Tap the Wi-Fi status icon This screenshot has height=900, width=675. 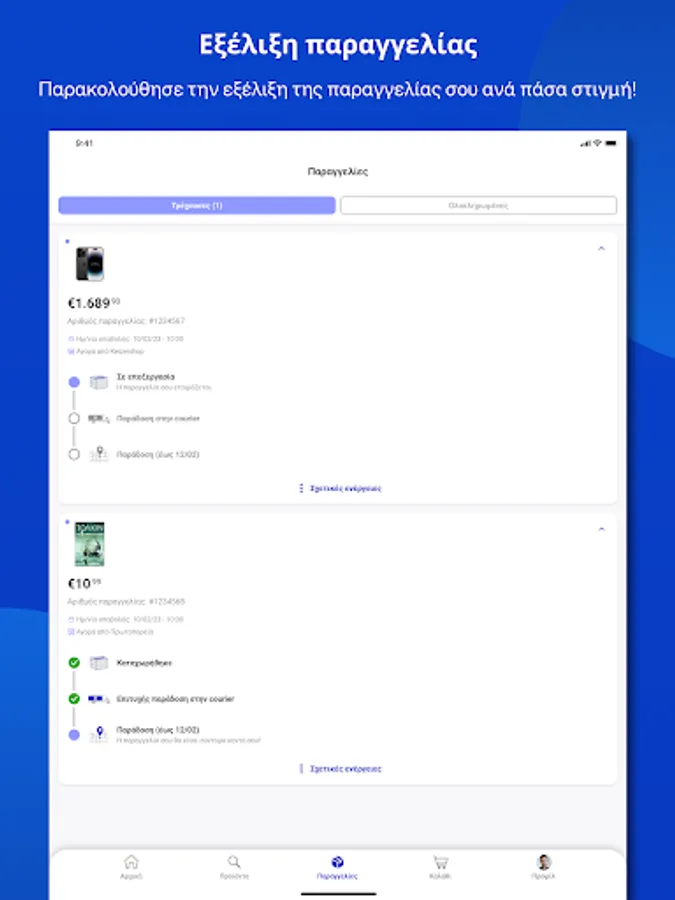598,143
